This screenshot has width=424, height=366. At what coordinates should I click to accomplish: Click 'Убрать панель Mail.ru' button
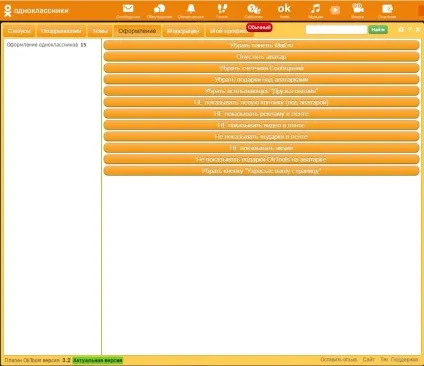pos(261,45)
